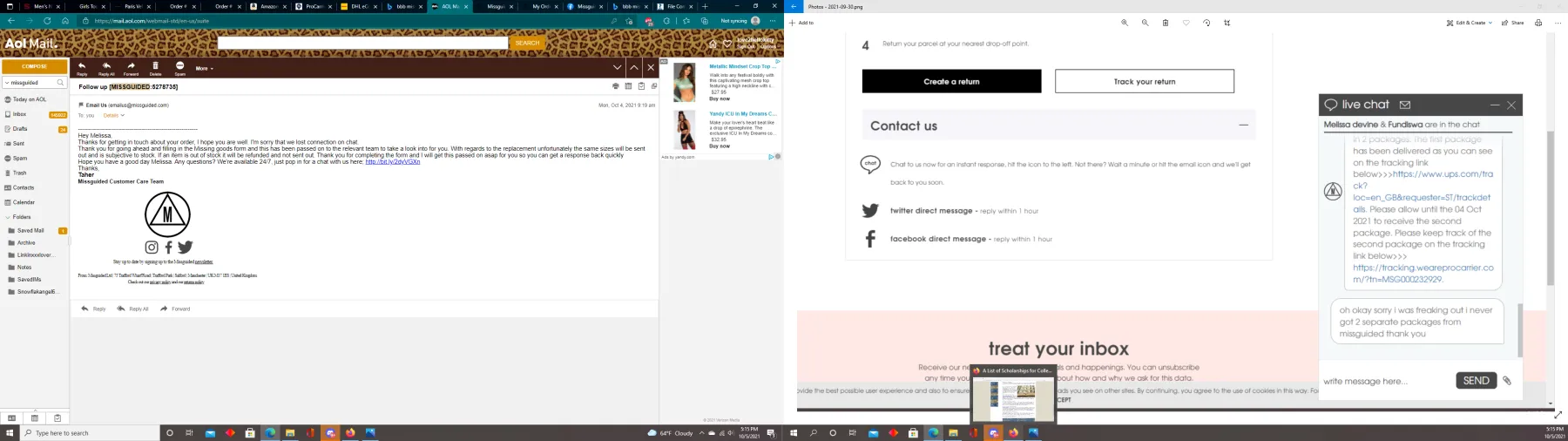Open the bit.ly chat link in the email

click(x=393, y=161)
